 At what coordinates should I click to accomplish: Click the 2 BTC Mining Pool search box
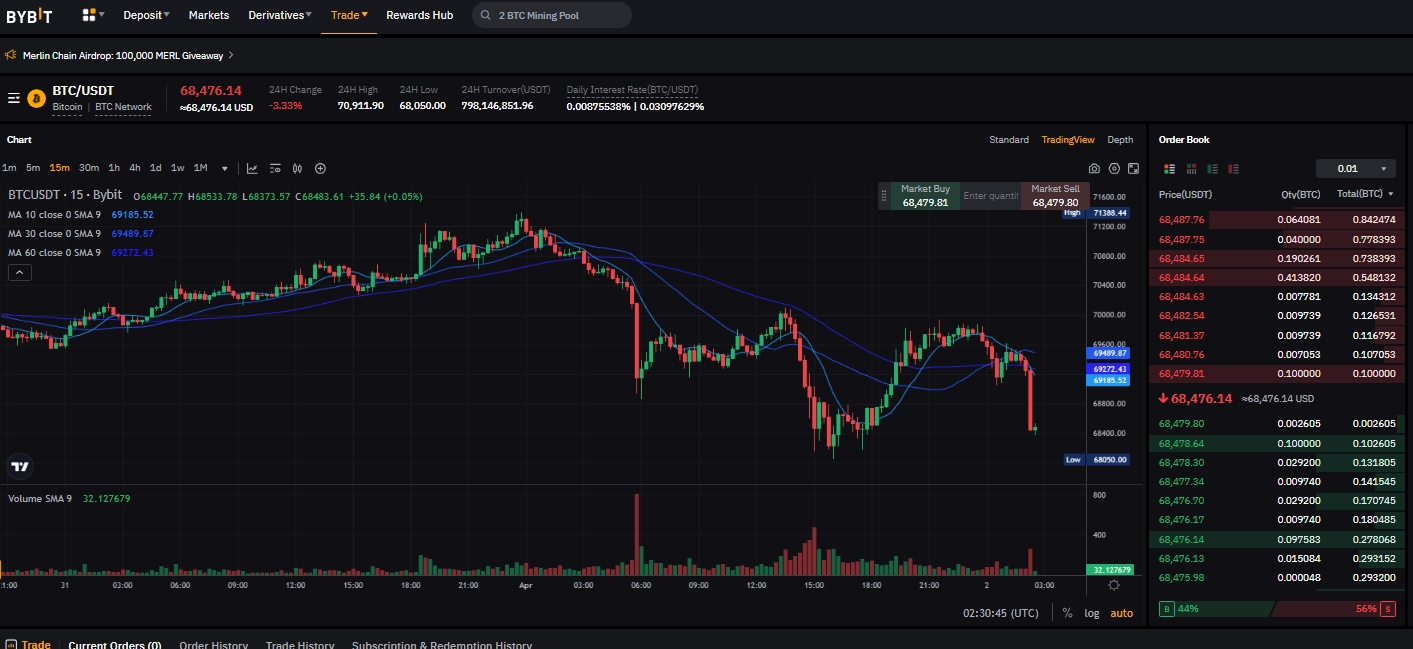coord(551,15)
